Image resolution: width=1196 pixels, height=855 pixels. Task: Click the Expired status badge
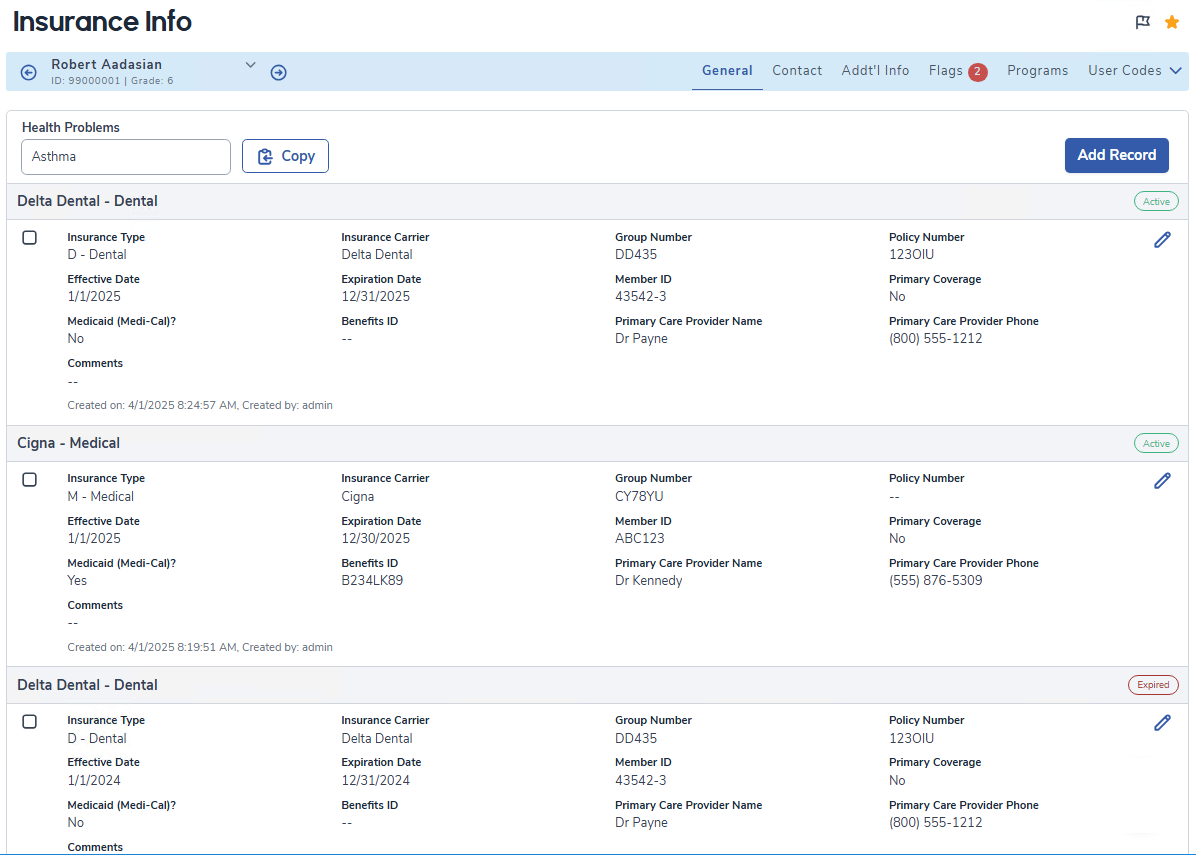(x=1153, y=685)
